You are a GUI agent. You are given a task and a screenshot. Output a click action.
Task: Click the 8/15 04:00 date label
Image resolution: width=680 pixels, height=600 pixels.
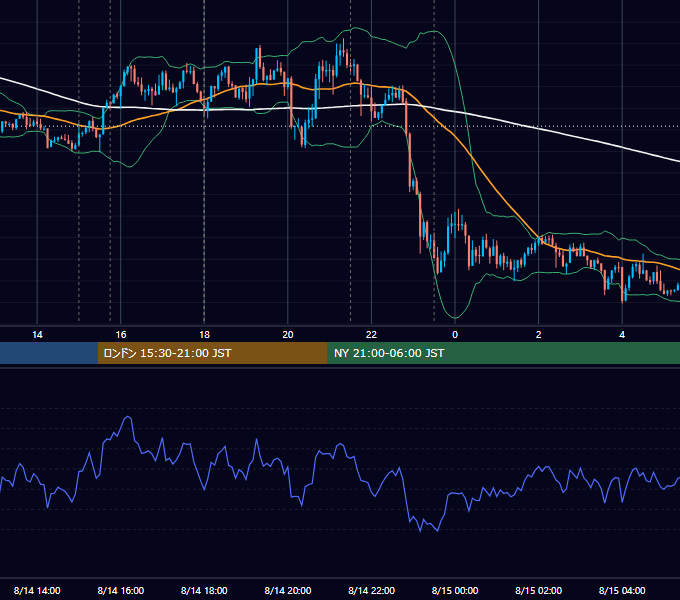click(622, 590)
